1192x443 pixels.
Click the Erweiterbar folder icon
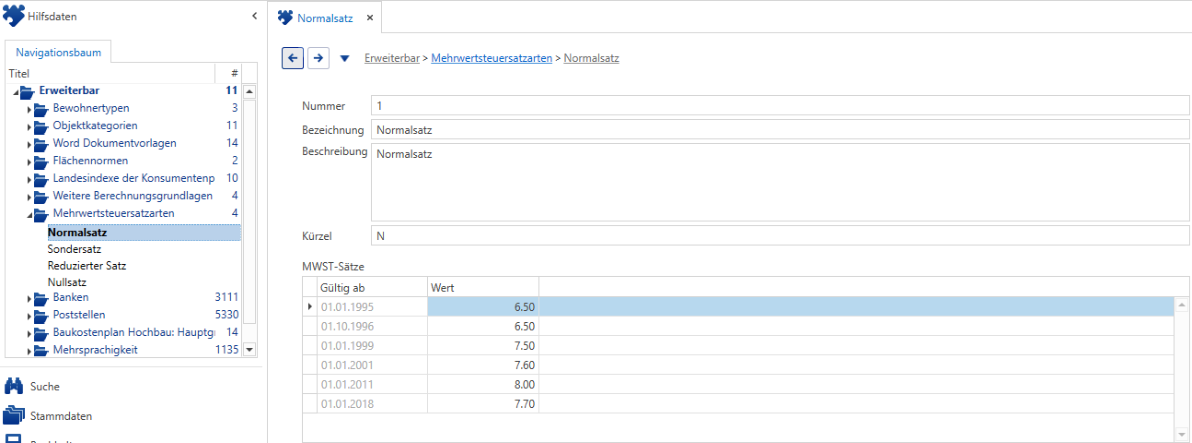click(x=27, y=91)
